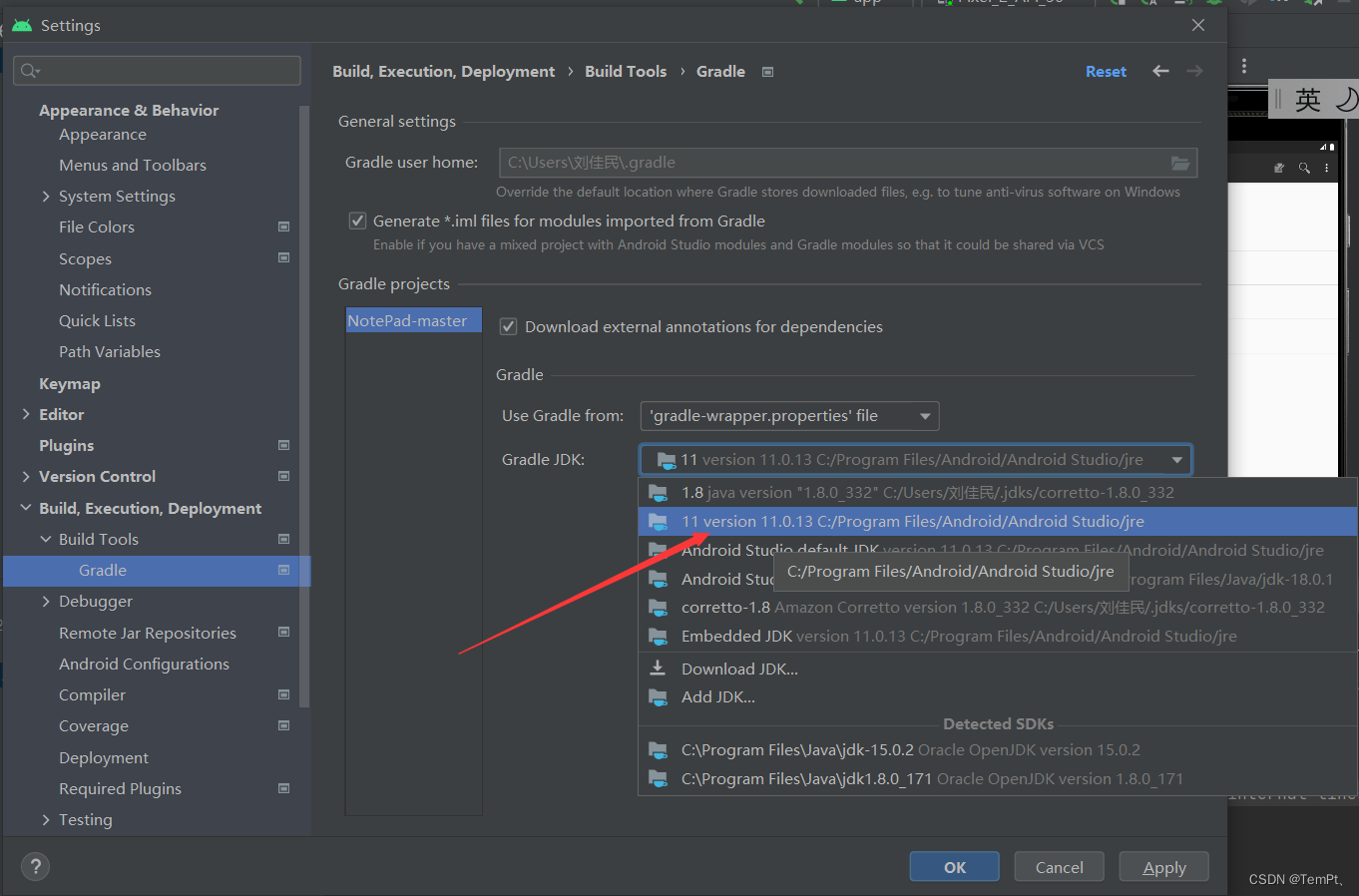Open the search icon in the emulator panel

point(1304,168)
